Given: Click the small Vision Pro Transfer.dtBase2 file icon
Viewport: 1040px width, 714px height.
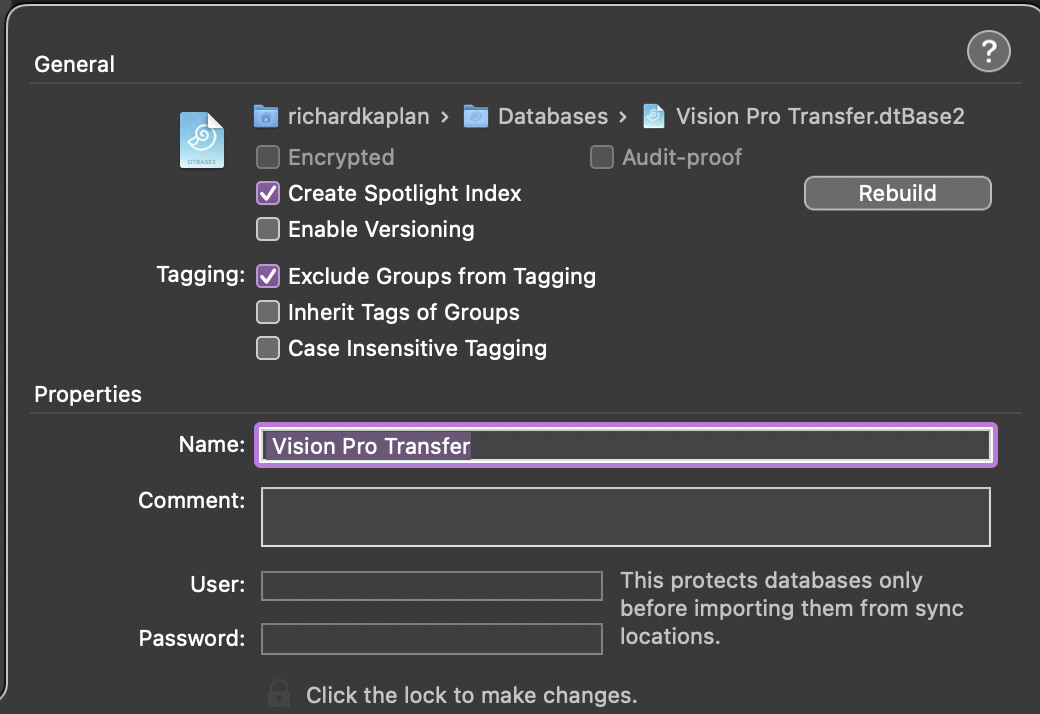Looking at the screenshot, I should click(654, 116).
